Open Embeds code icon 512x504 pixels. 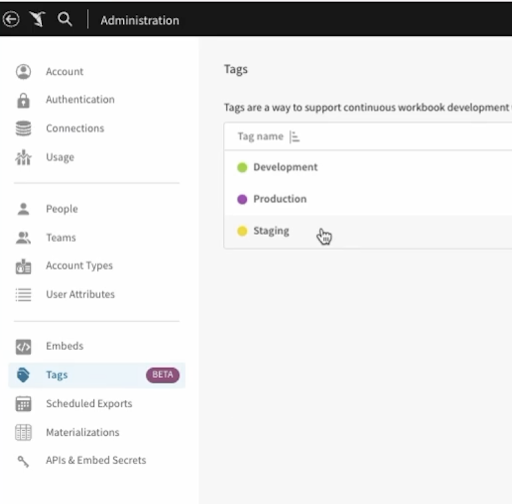point(23,347)
